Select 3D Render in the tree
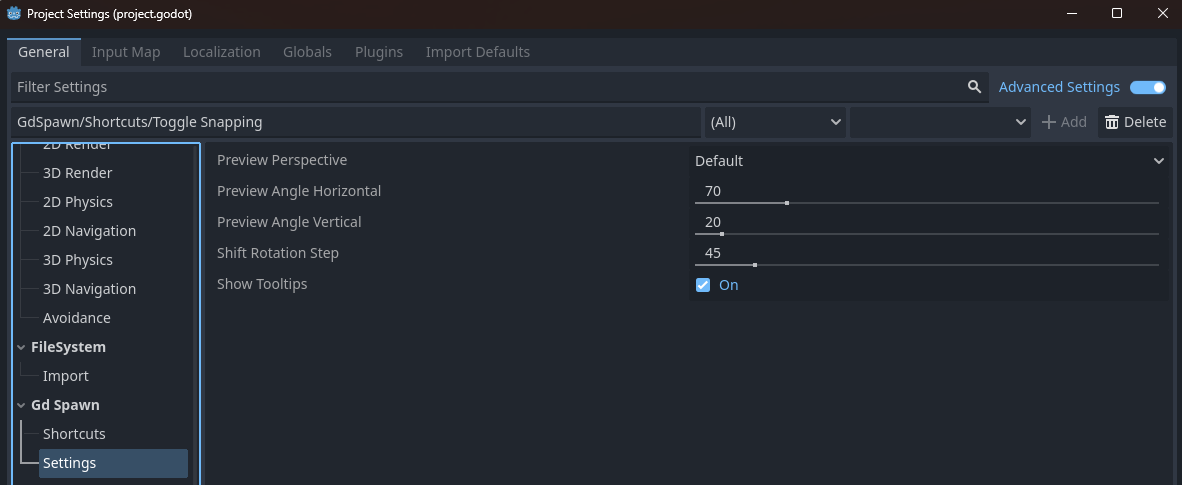Viewport: 1182px width, 485px height. click(78, 173)
